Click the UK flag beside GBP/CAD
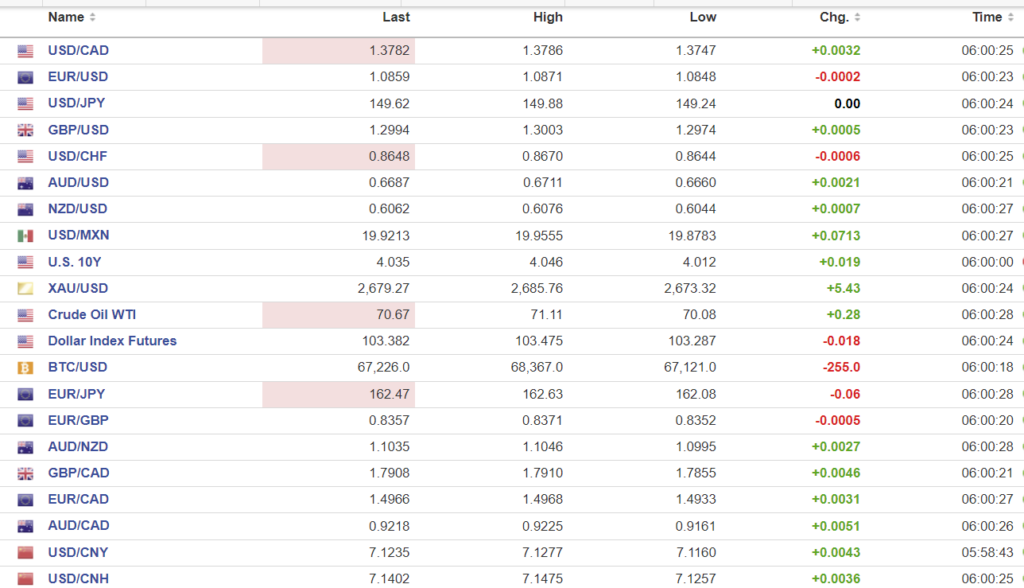Image resolution: width=1024 pixels, height=588 pixels. click(26, 474)
